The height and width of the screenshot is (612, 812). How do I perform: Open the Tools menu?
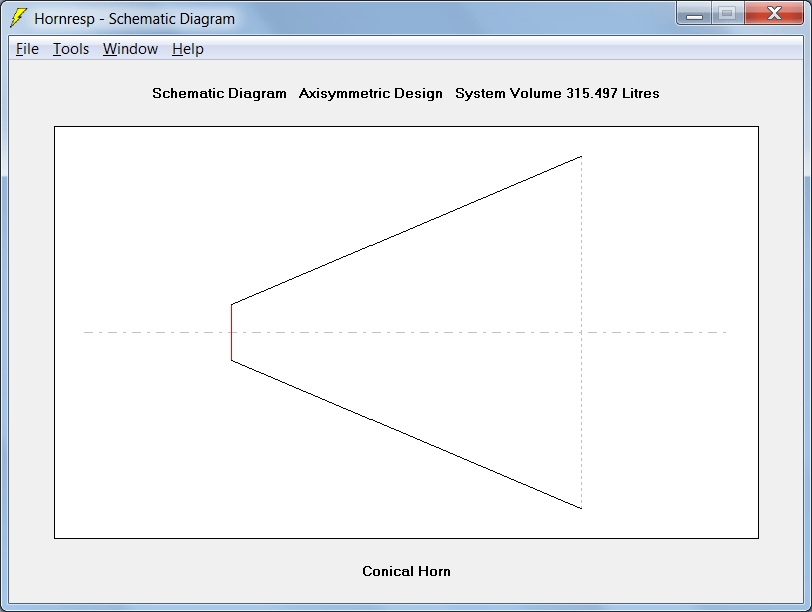tap(71, 49)
